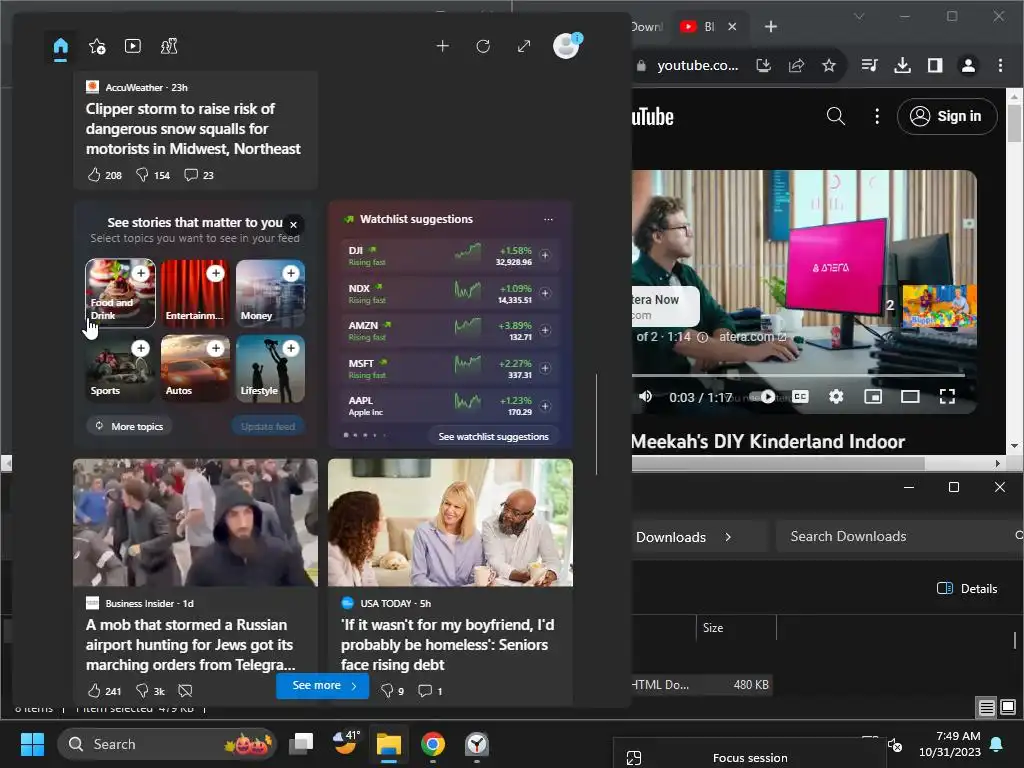The width and height of the screenshot is (1024, 768).
Task: Dismiss the 'See stories that matter' card
Action: point(294,225)
